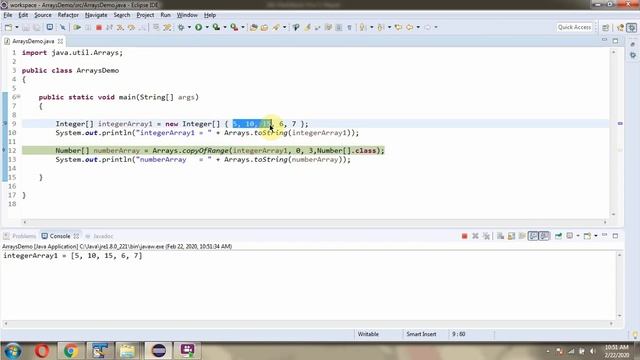The image size is (640, 360).
Task: Open the Open Console dropdown arrow
Action: pos(596,236)
